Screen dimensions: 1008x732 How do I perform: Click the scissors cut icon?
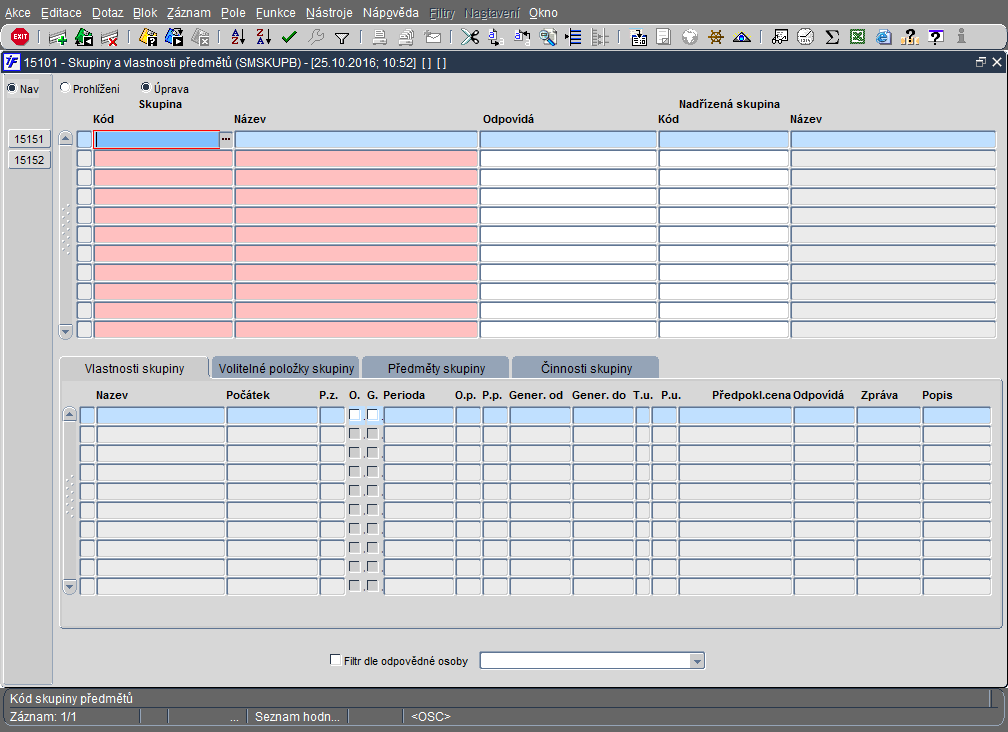pos(470,37)
